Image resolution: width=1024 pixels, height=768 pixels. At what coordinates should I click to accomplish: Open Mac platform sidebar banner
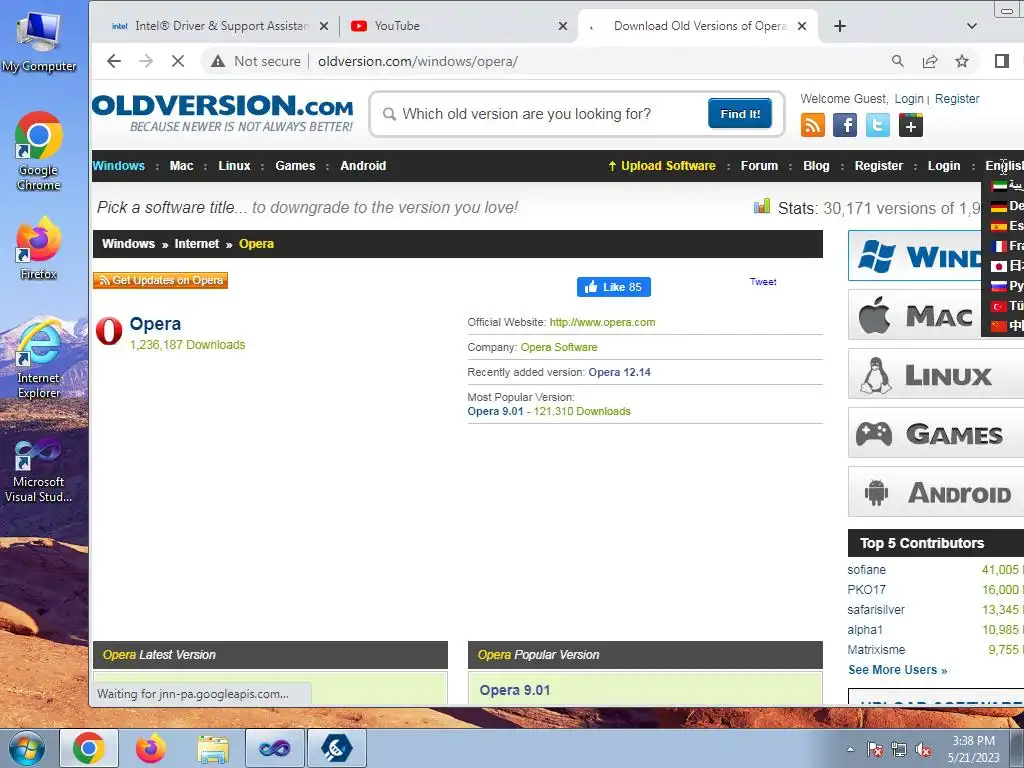pyautogui.click(x=936, y=315)
